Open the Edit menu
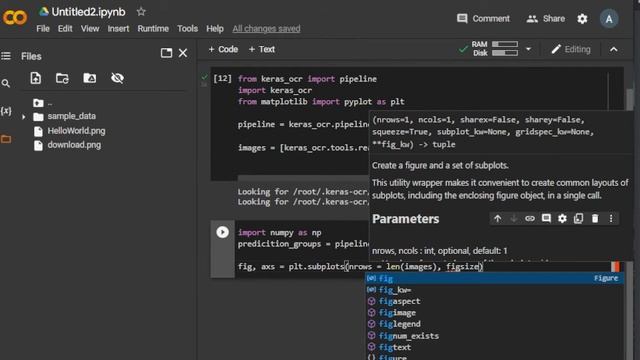The width and height of the screenshot is (640, 360). click(65, 29)
